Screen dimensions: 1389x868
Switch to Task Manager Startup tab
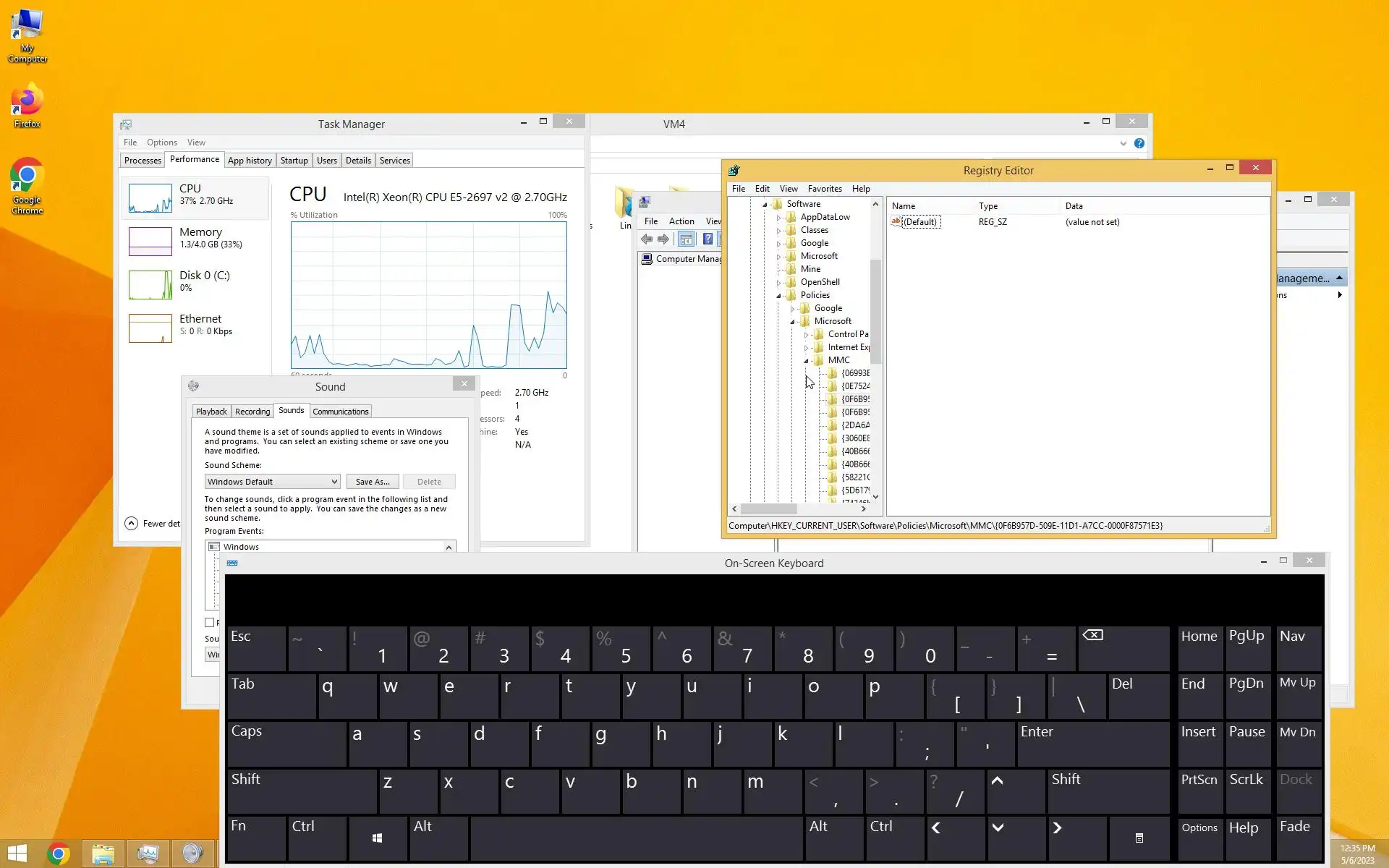coord(294,161)
